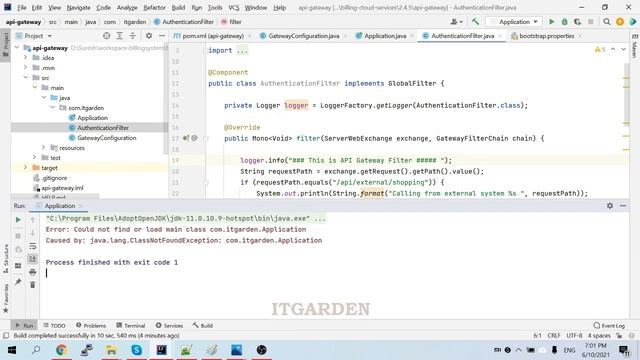Click the Locate opened file target icon
The height and width of the screenshot is (360, 640).
coord(107,36)
